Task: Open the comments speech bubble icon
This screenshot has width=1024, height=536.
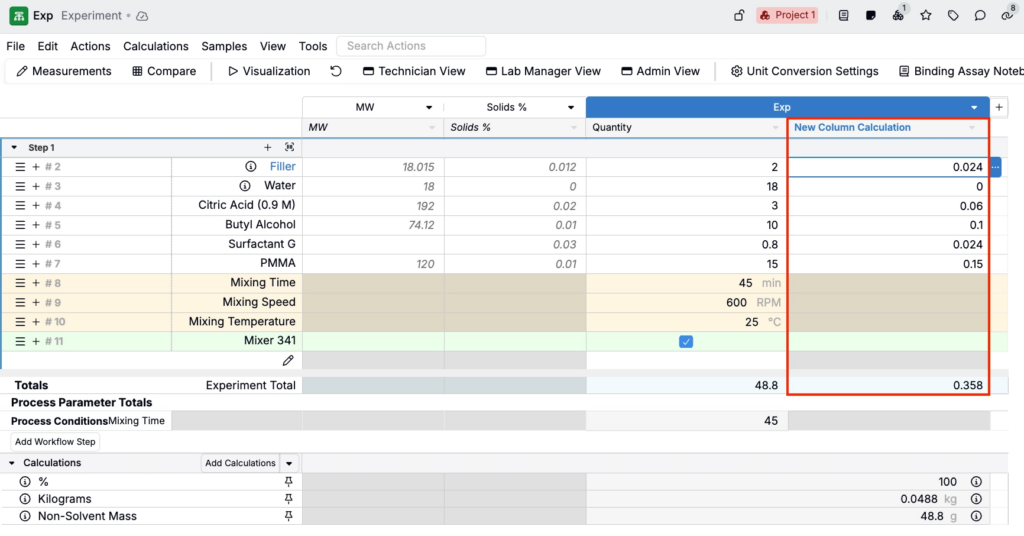Action: click(x=980, y=16)
